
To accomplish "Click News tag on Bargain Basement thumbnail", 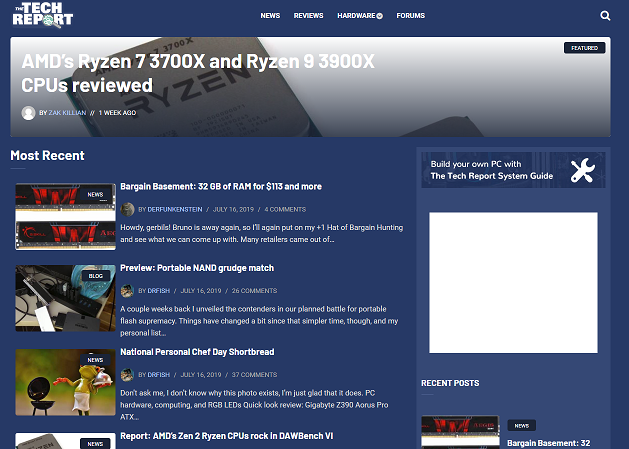I will tap(95, 194).
